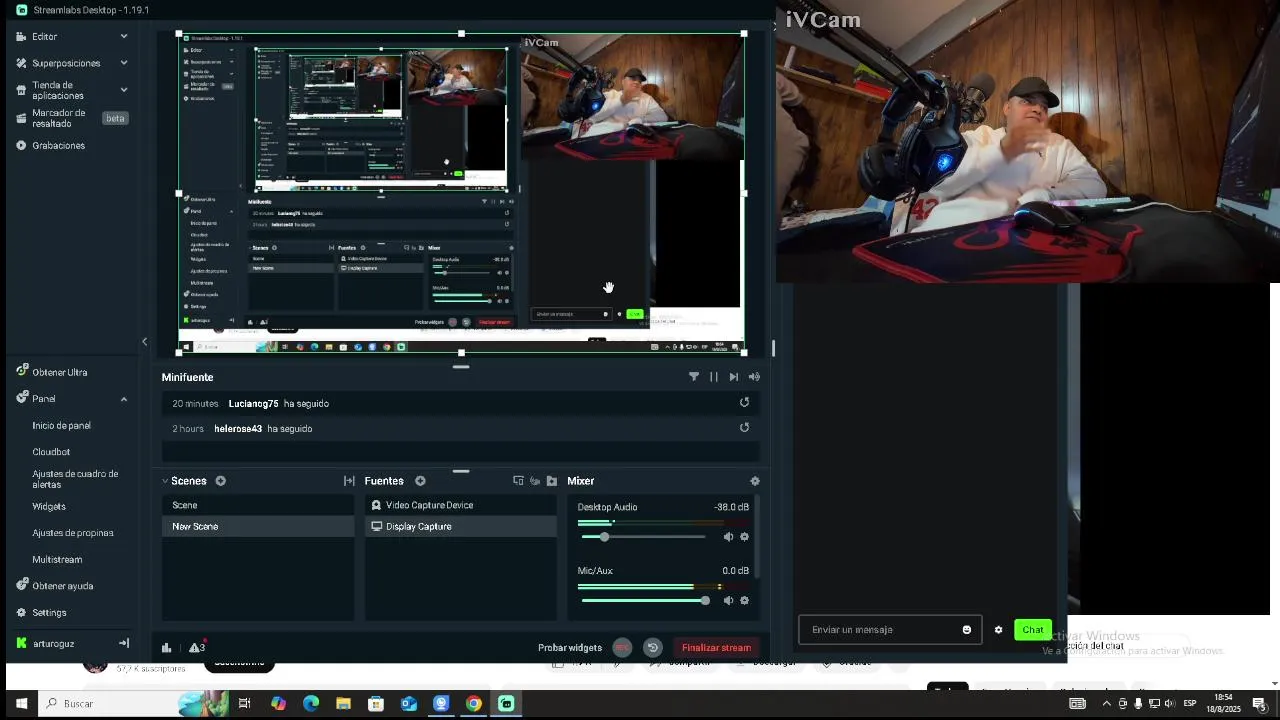Select Display Capture source

[x=460, y=527]
